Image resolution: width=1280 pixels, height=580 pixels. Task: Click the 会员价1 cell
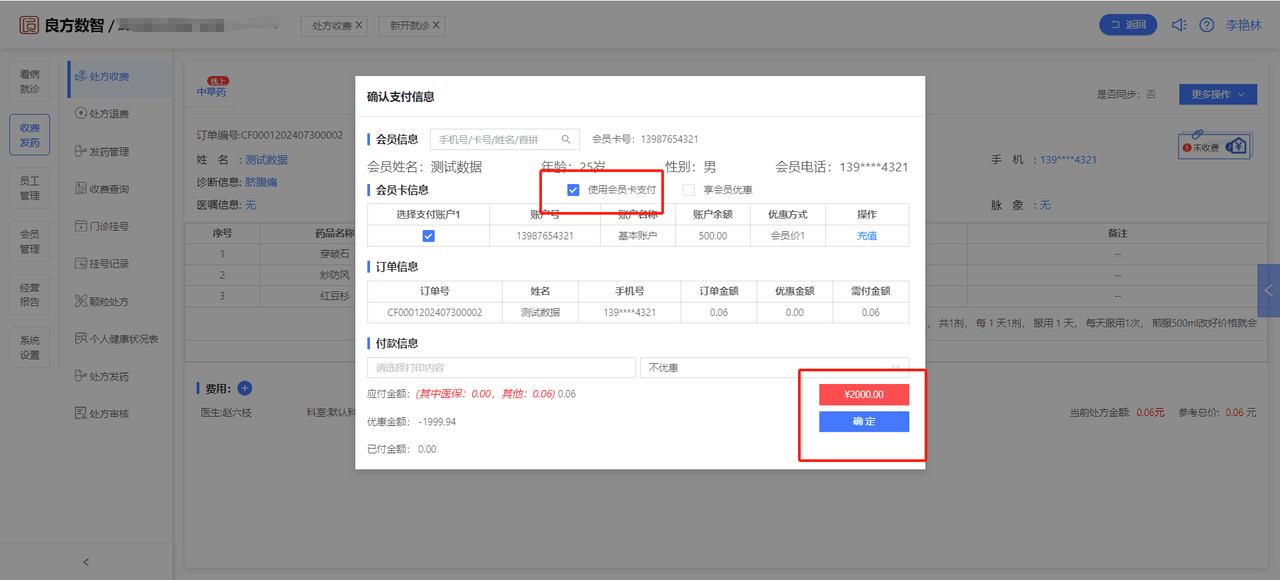787,236
